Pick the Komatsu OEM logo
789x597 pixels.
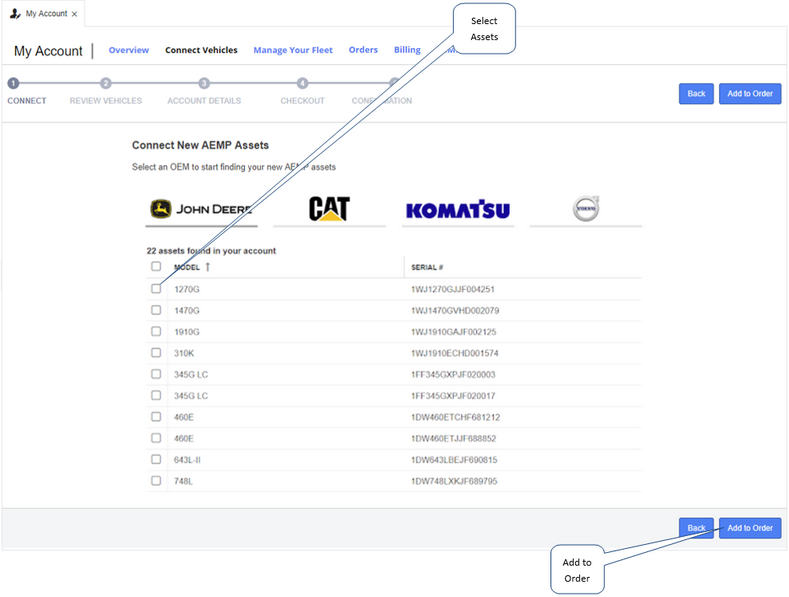458,209
